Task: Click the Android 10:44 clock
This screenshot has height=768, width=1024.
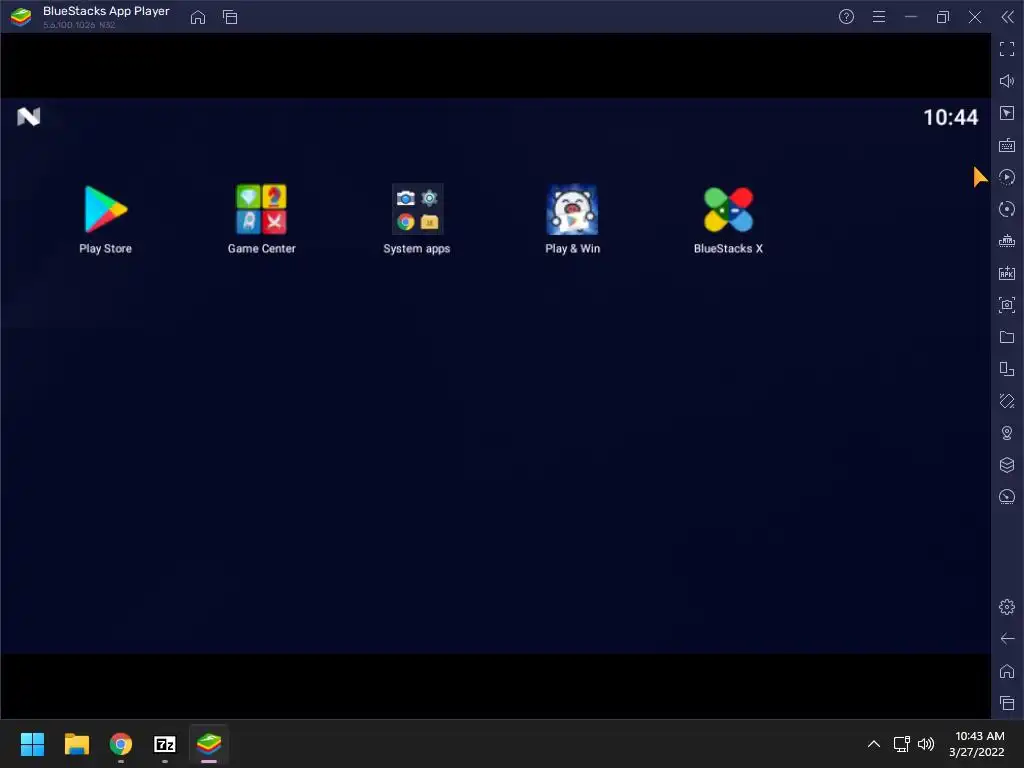Action: point(951,118)
